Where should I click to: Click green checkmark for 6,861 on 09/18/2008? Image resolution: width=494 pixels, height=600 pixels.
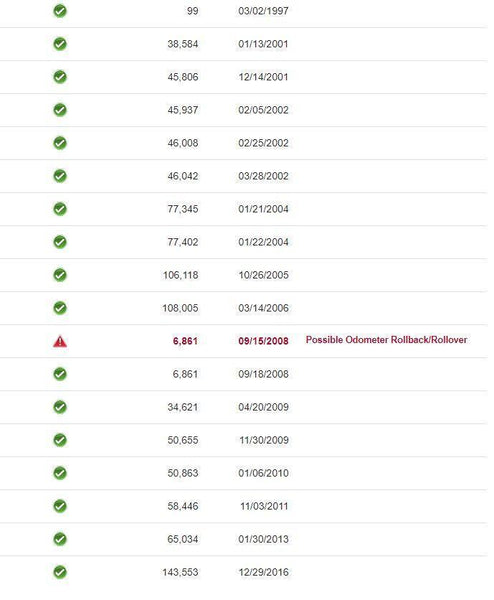coord(60,374)
